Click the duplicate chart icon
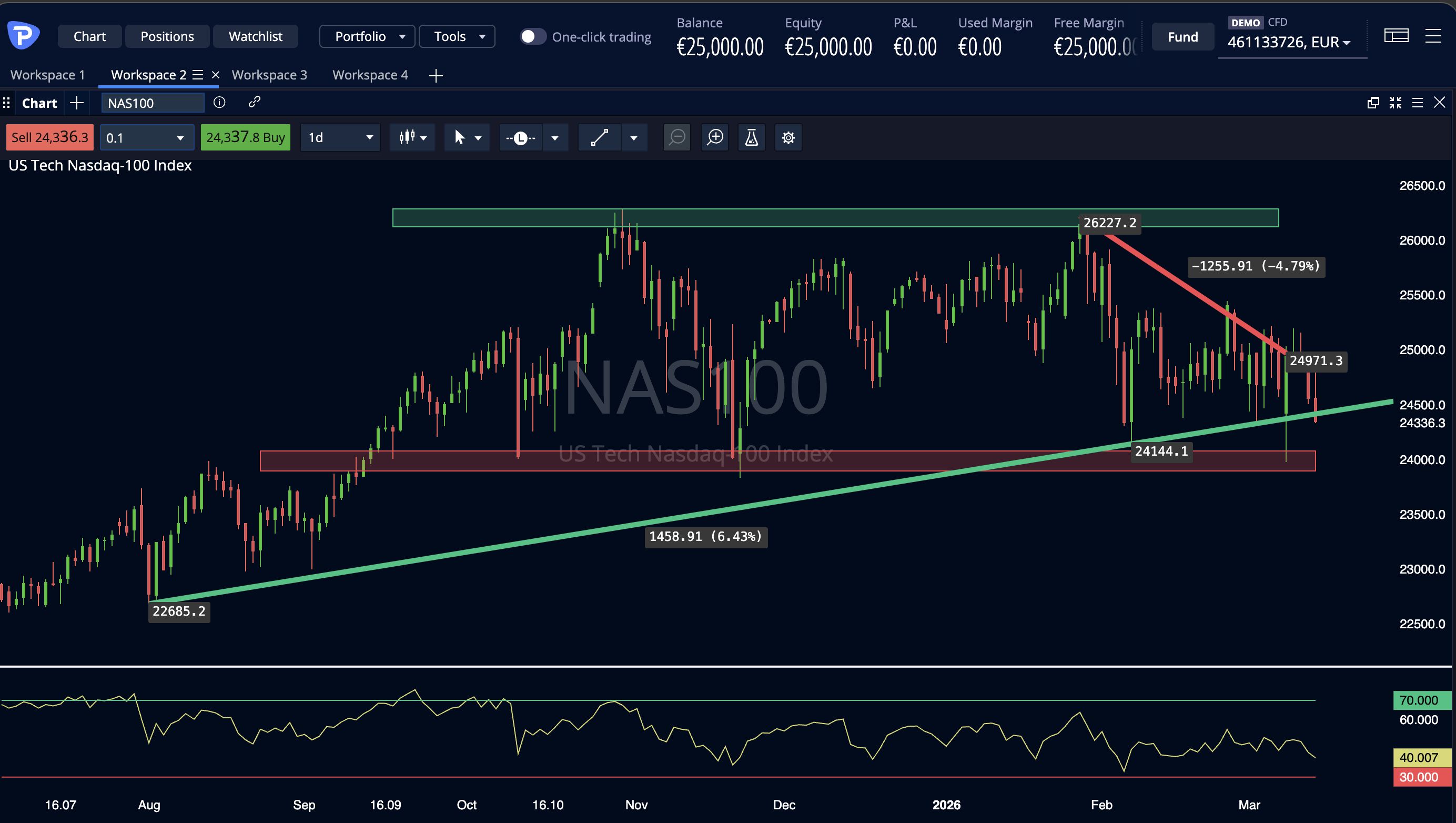 click(x=1372, y=102)
